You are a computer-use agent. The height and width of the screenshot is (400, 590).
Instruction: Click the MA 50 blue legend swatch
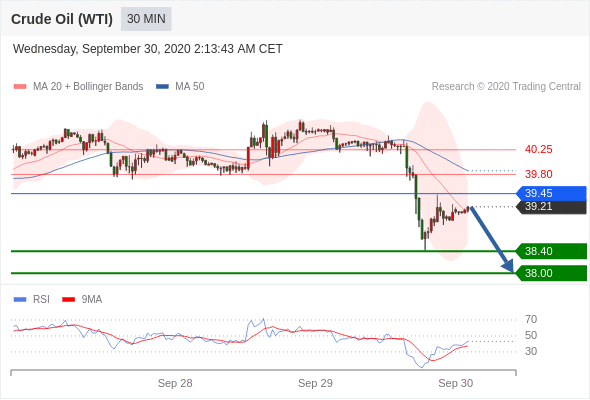(x=162, y=87)
